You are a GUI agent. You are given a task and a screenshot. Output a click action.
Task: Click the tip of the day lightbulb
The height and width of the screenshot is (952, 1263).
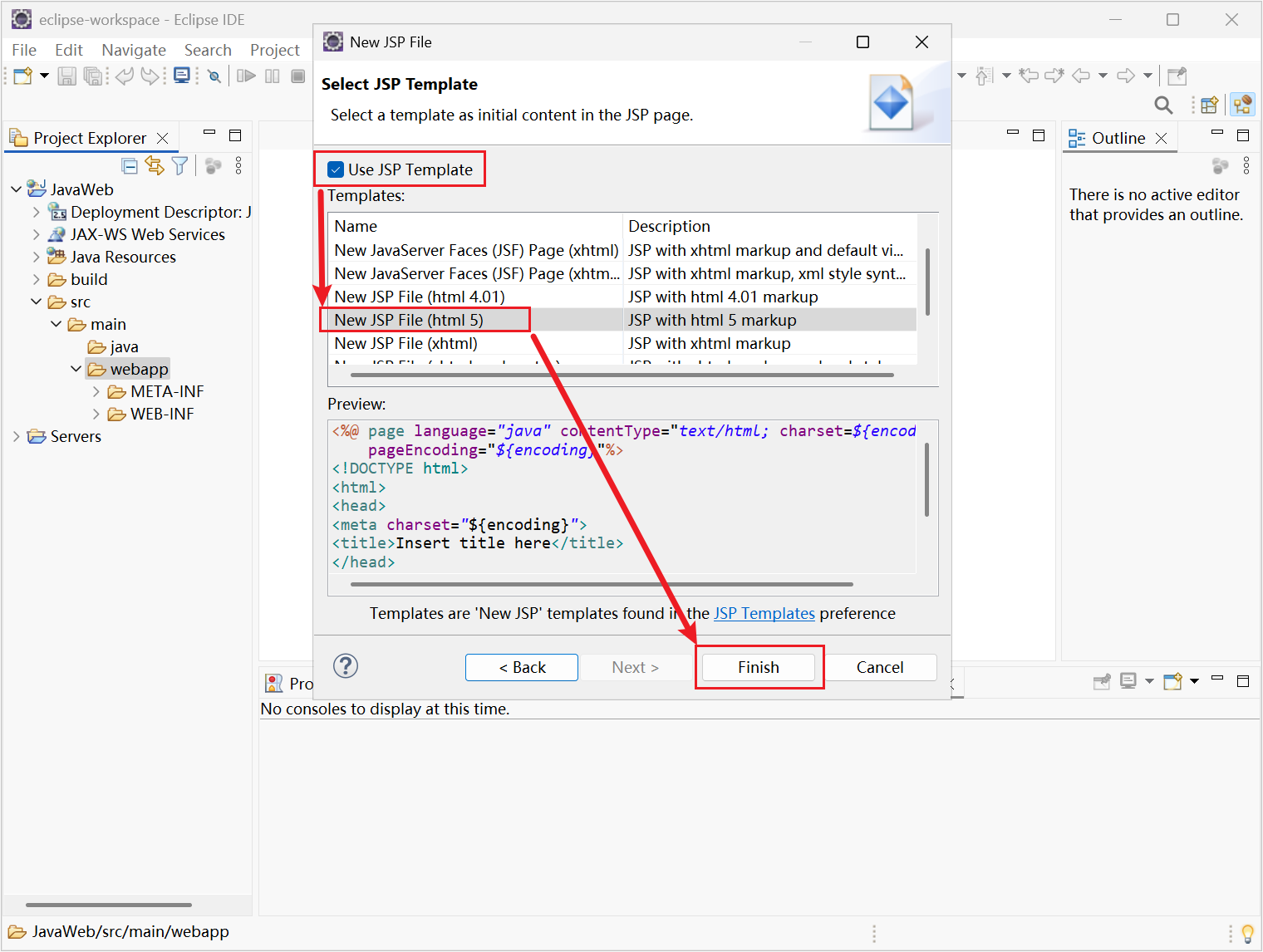click(1247, 934)
